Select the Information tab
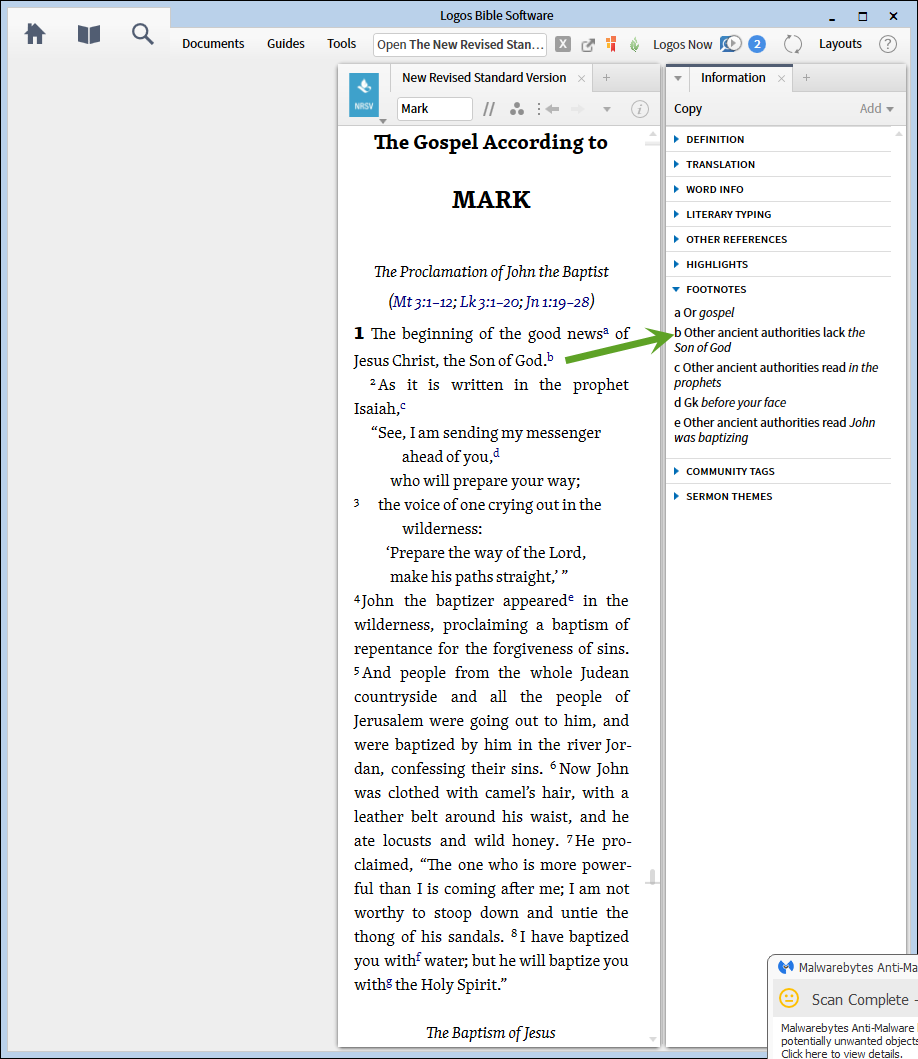Image resolution: width=918 pixels, height=1059 pixels. [733, 78]
